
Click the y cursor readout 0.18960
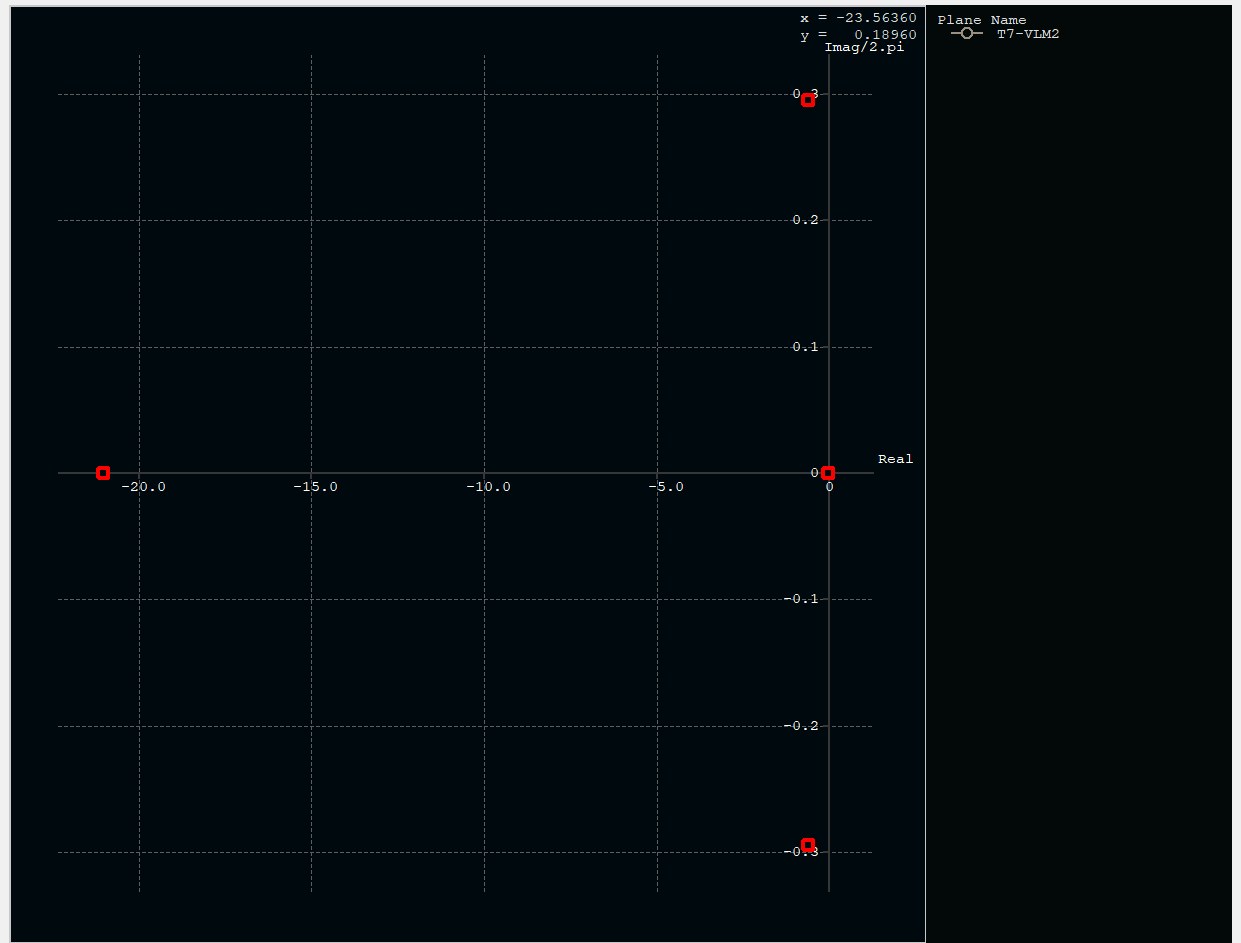pos(858,35)
